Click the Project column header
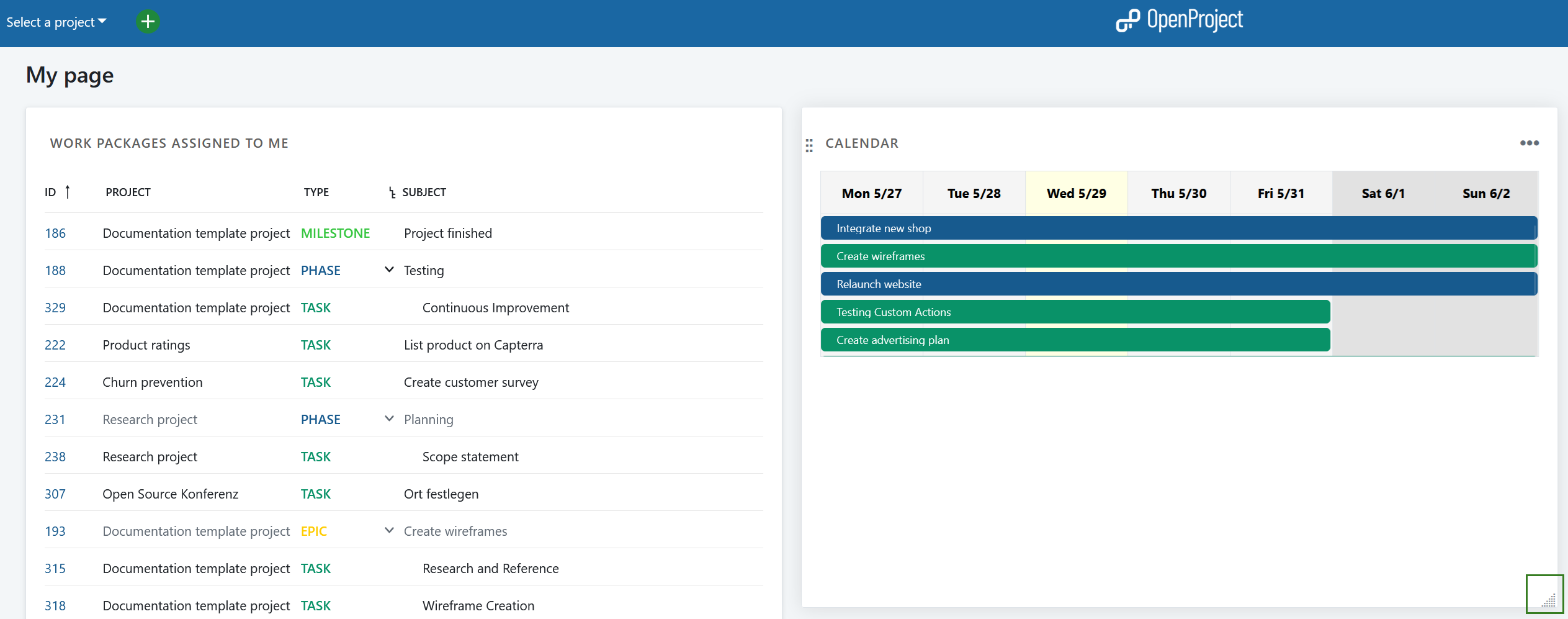Viewport: 1568px width, 619px height. 128,192
